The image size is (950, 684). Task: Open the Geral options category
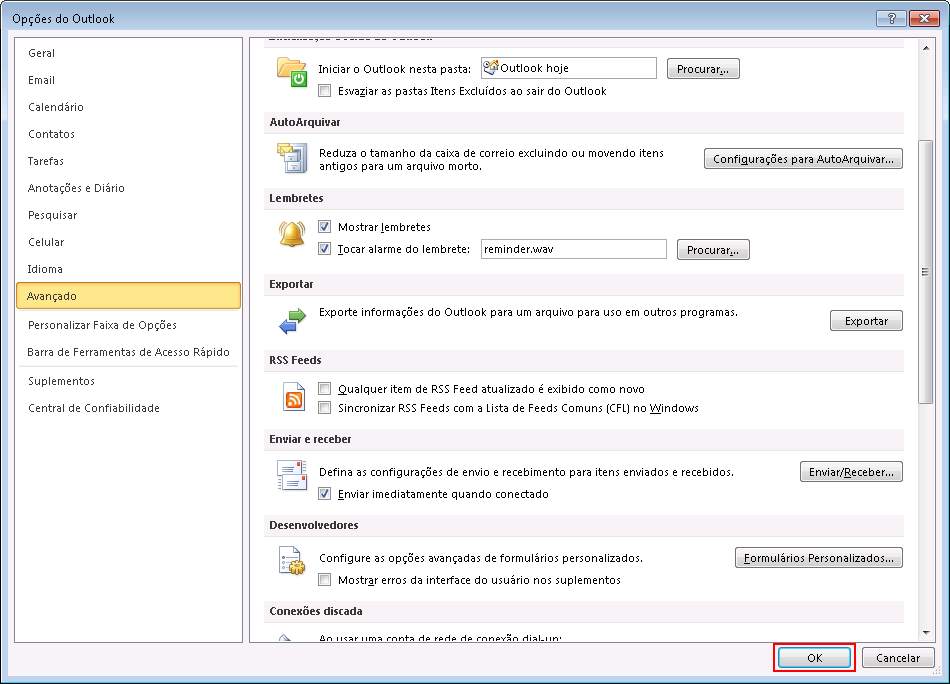click(x=128, y=53)
